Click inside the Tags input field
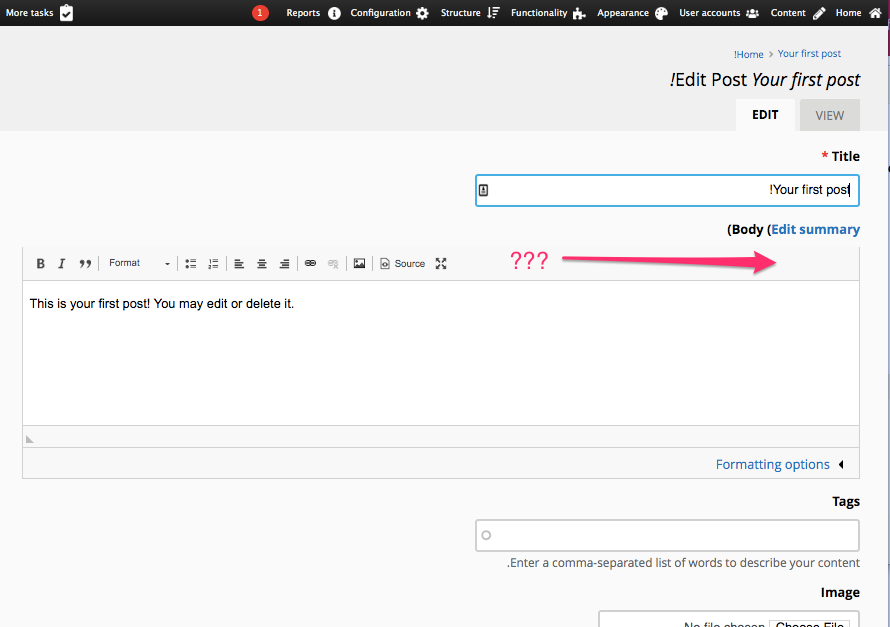Screen dimensions: 890x627 [667, 535]
